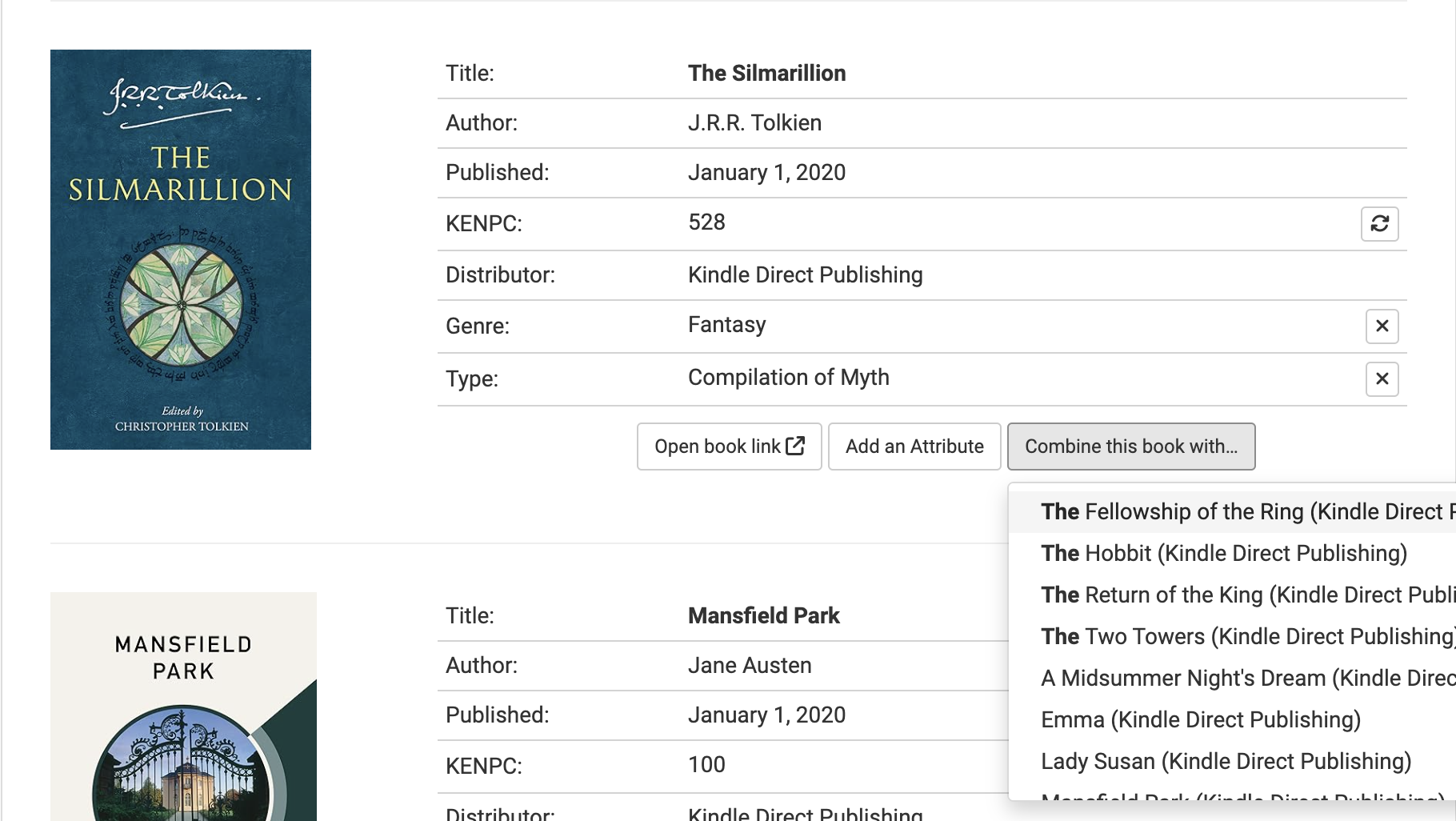
Task: Click the Fantasy genre value
Action: coord(726,324)
